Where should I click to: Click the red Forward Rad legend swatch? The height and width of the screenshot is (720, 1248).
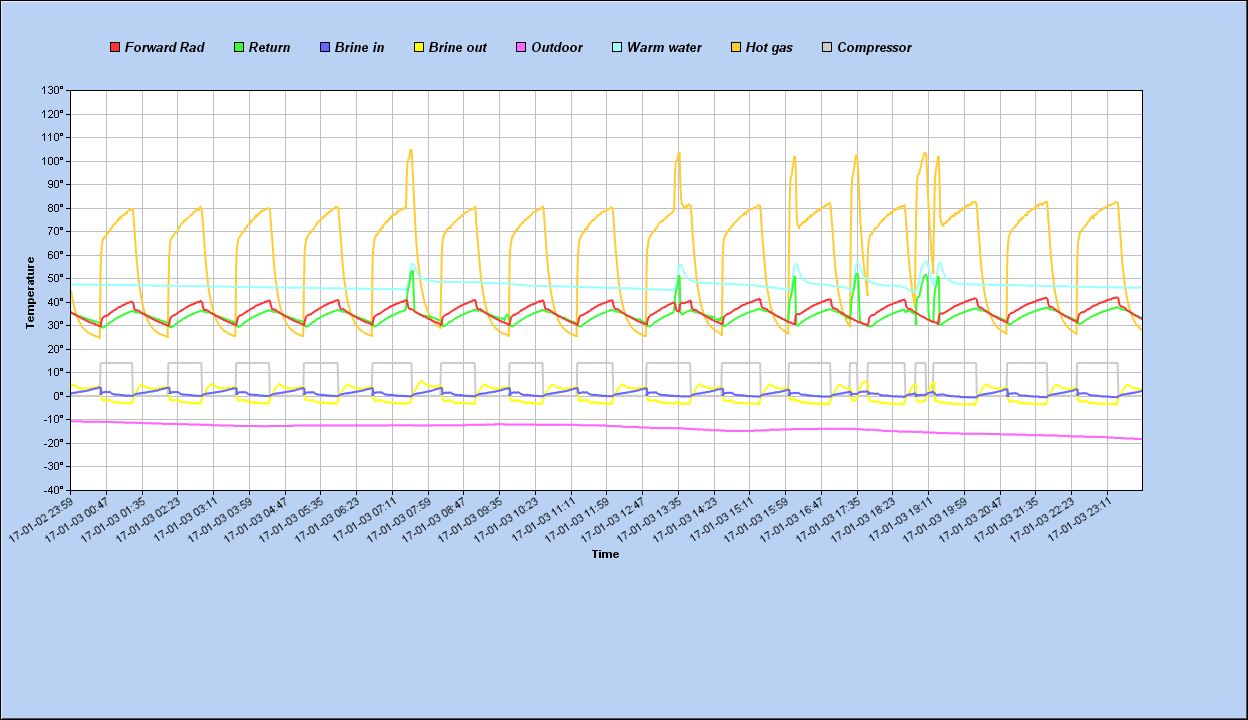115,48
